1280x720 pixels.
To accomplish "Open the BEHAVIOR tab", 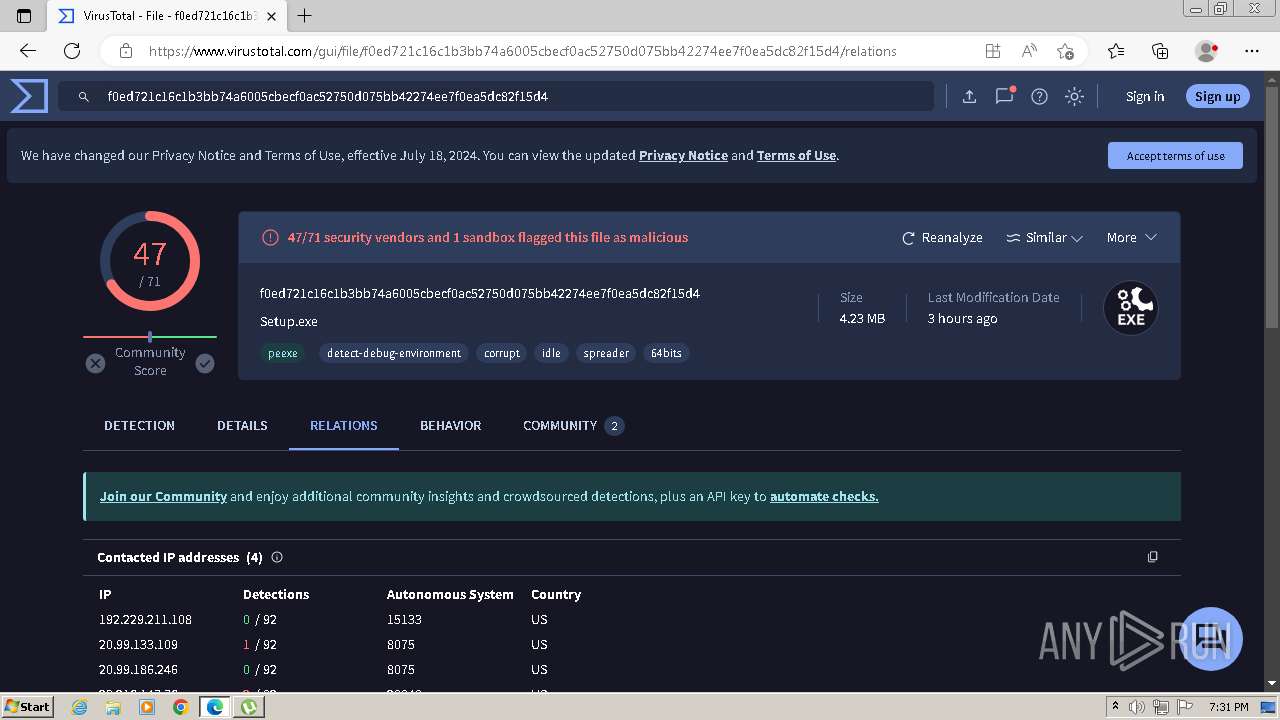I will tap(450, 425).
